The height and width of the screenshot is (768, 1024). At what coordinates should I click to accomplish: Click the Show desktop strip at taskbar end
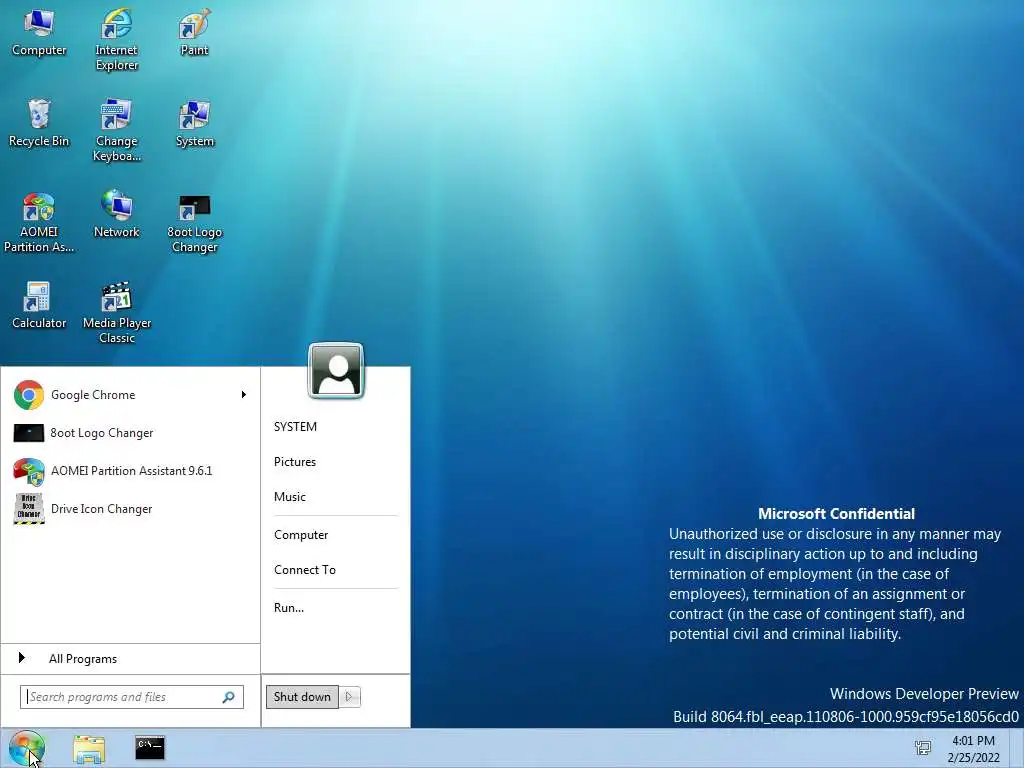1017,748
